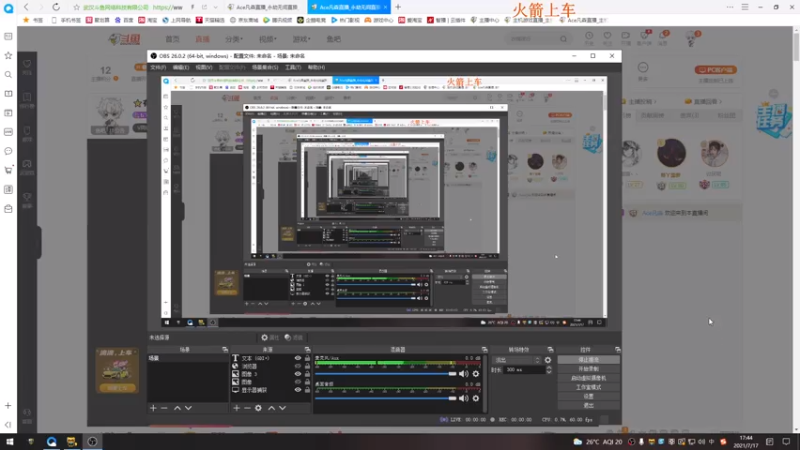Pop out the audio mixer dock
The width and height of the screenshot is (800, 450).
tap(484, 349)
